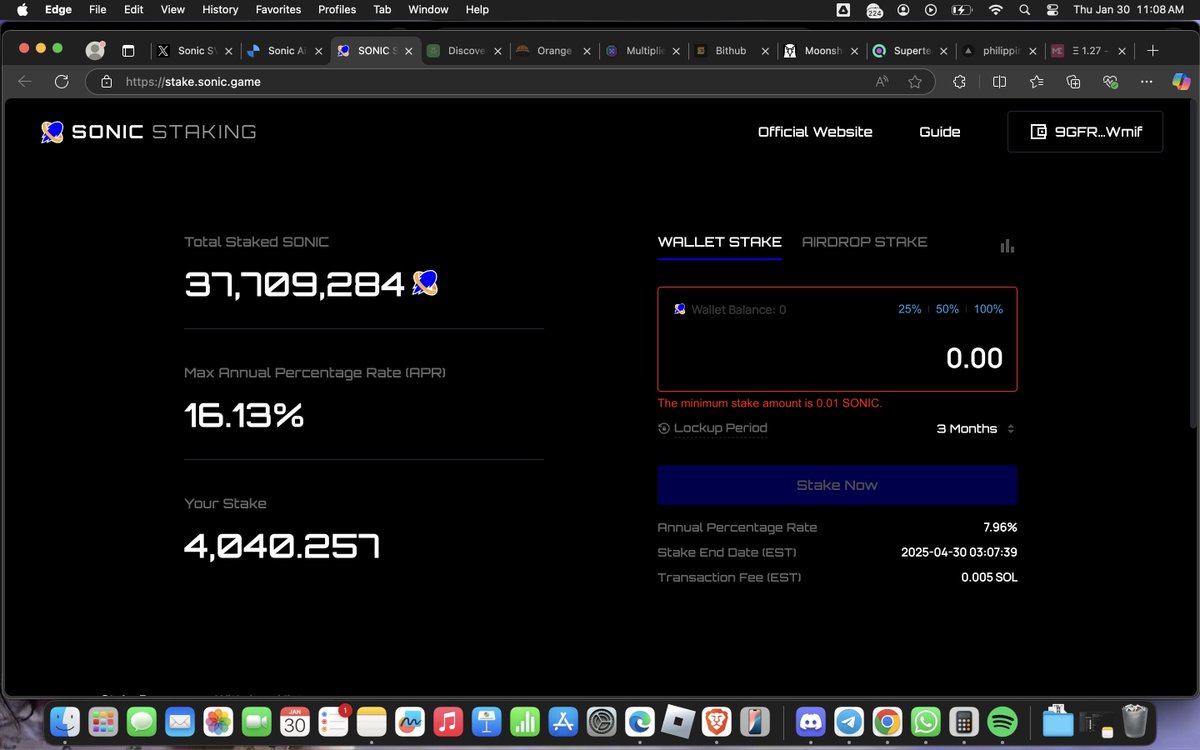Open Browser essentials heart icon
The height and width of the screenshot is (750, 1200).
coord(1109,82)
